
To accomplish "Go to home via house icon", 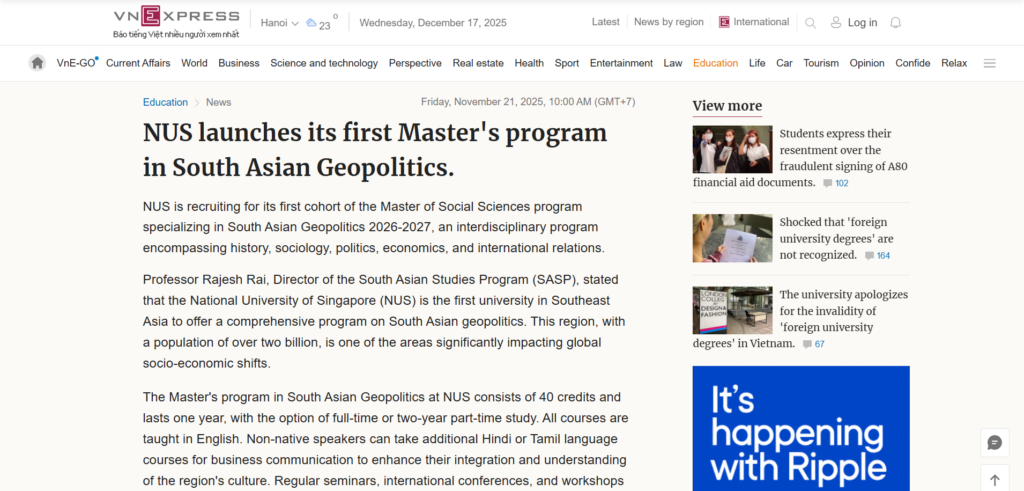I will coord(37,63).
